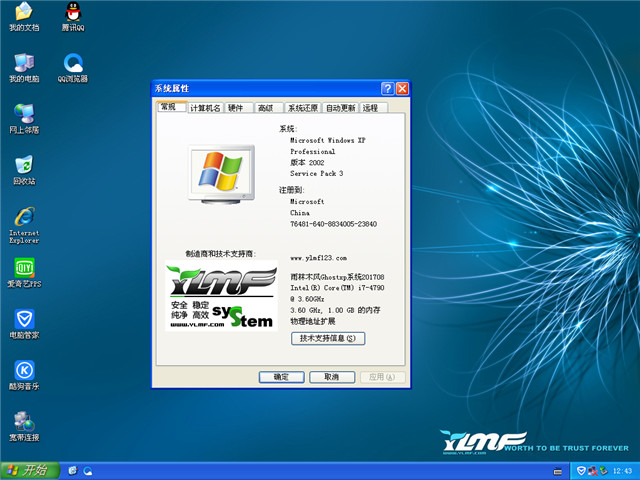The height and width of the screenshot is (480, 640).
Task: Open the 硬件 tab
Action: click(x=236, y=108)
